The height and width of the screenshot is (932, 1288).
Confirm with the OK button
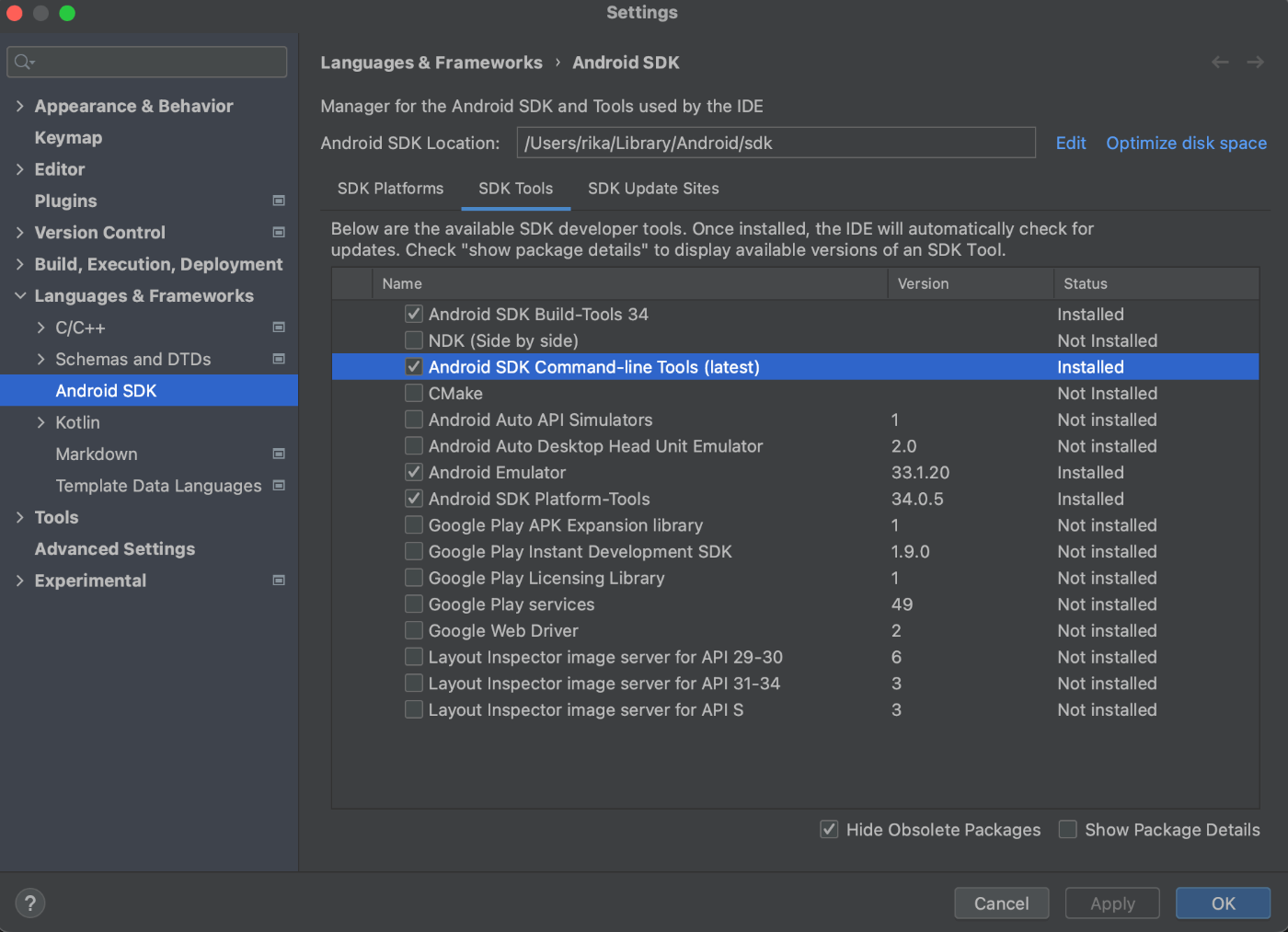[x=1223, y=903]
